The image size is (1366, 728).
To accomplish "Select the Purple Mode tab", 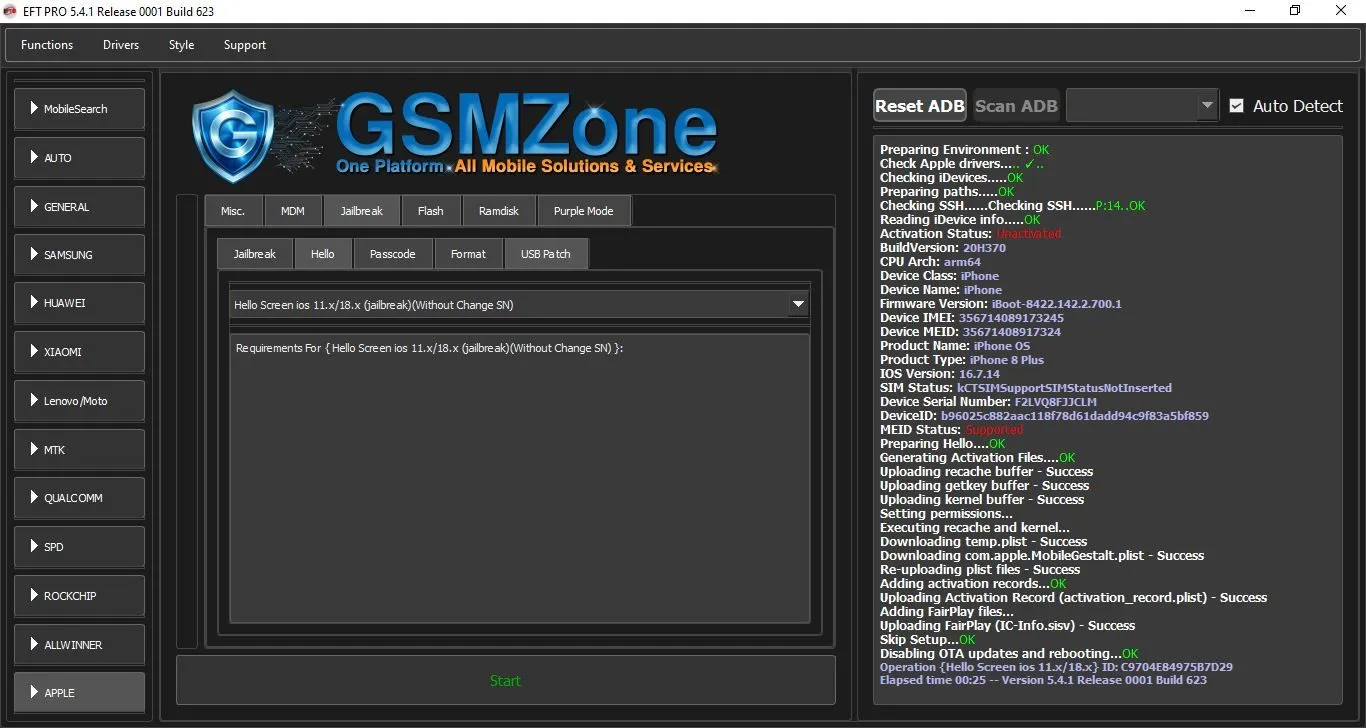I will [583, 211].
